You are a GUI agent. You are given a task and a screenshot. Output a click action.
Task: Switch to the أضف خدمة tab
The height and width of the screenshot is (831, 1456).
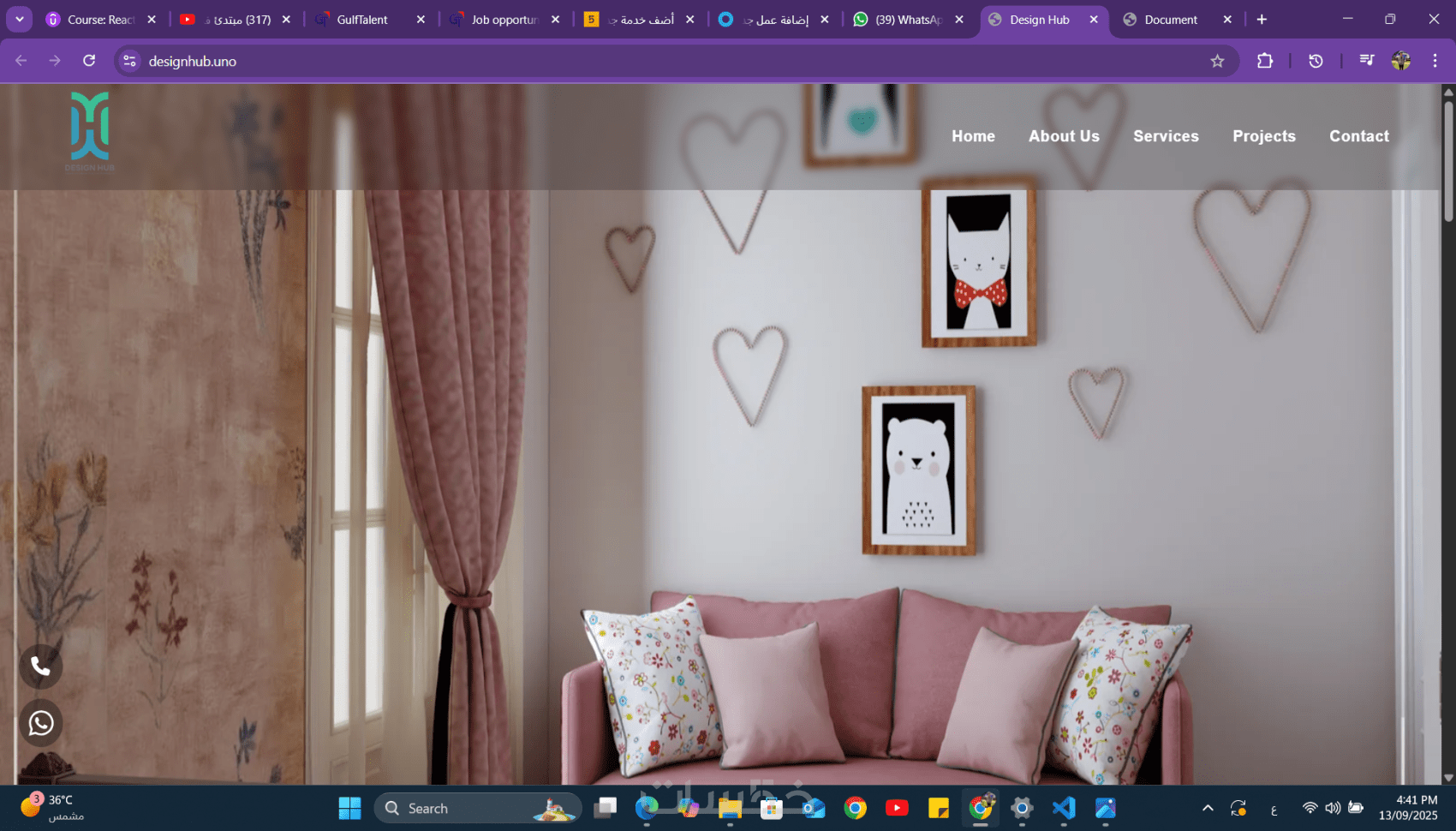[640, 19]
